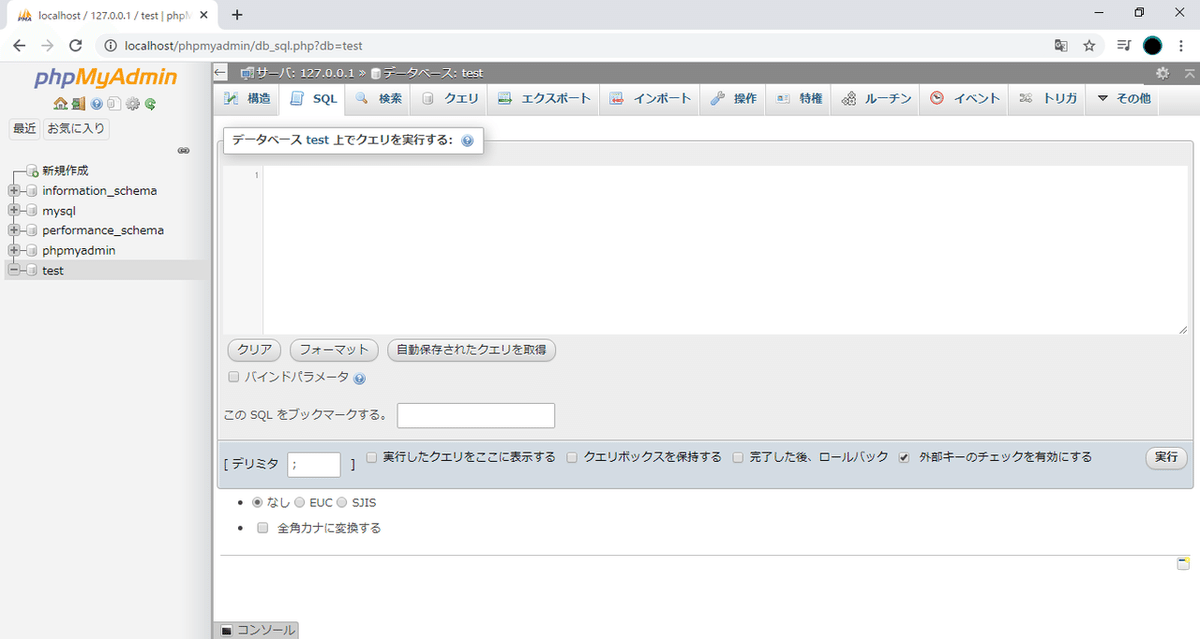1200x639 pixels.
Task: Open page settings gear in header bar
Action: point(1162,73)
